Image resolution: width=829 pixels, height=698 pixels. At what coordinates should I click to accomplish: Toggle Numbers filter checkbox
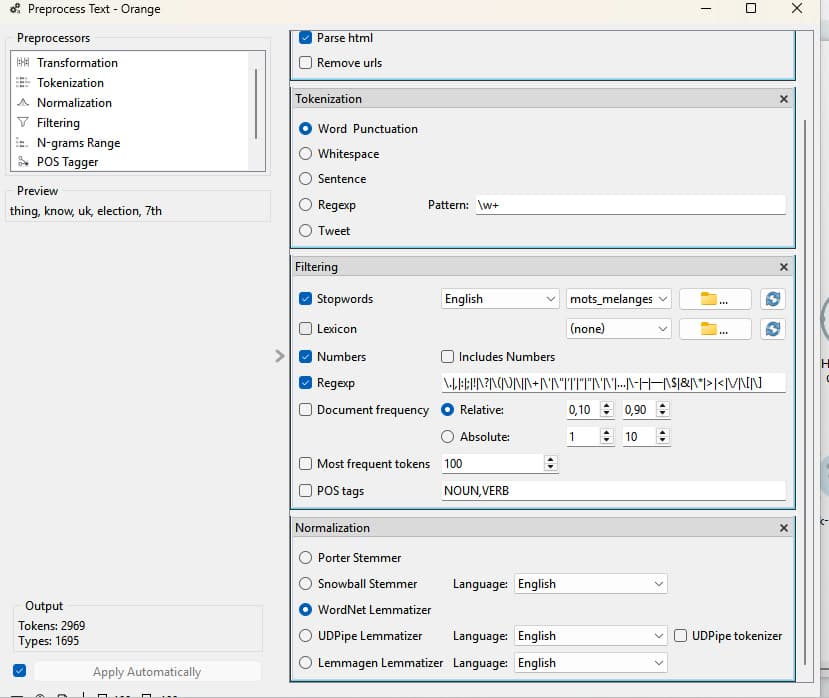point(305,356)
